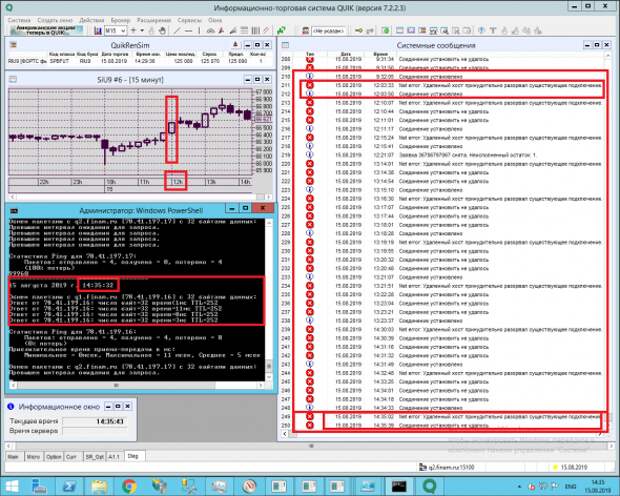Expand the arrow next to crosshair tool

click(x=142, y=30)
